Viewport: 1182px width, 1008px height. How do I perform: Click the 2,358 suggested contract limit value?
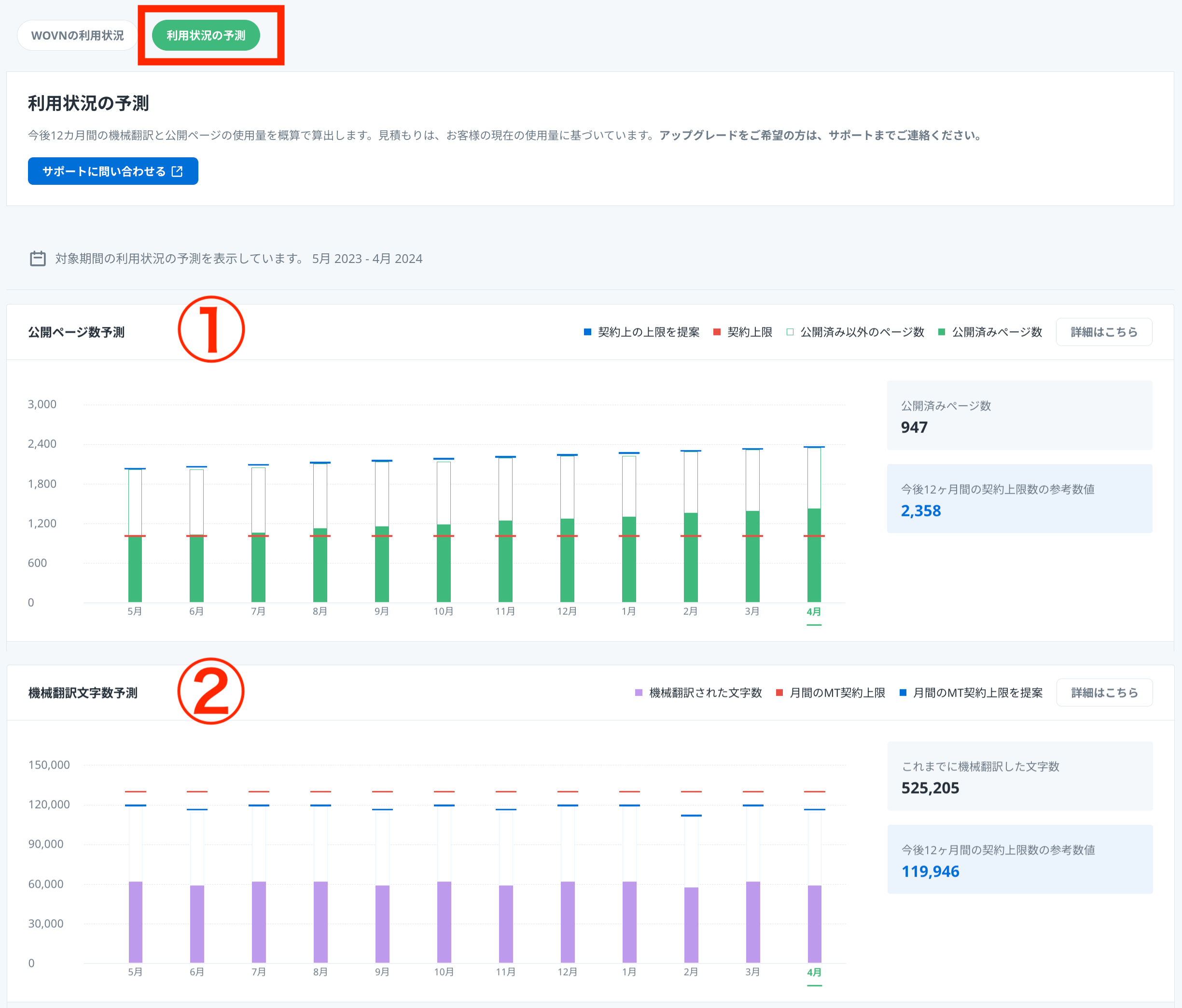coord(921,511)
